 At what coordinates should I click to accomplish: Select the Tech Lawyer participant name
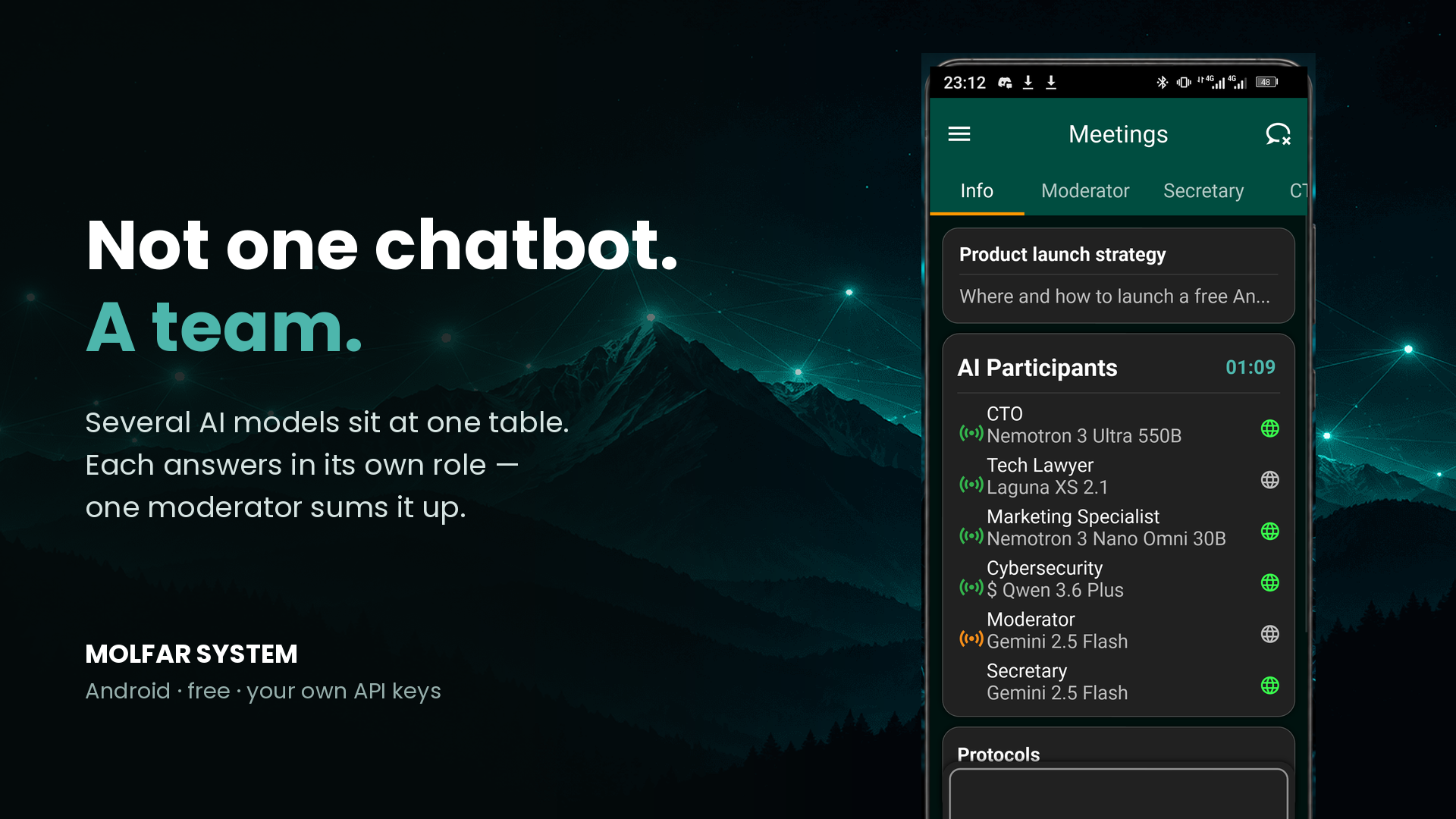pos(1040,466)
